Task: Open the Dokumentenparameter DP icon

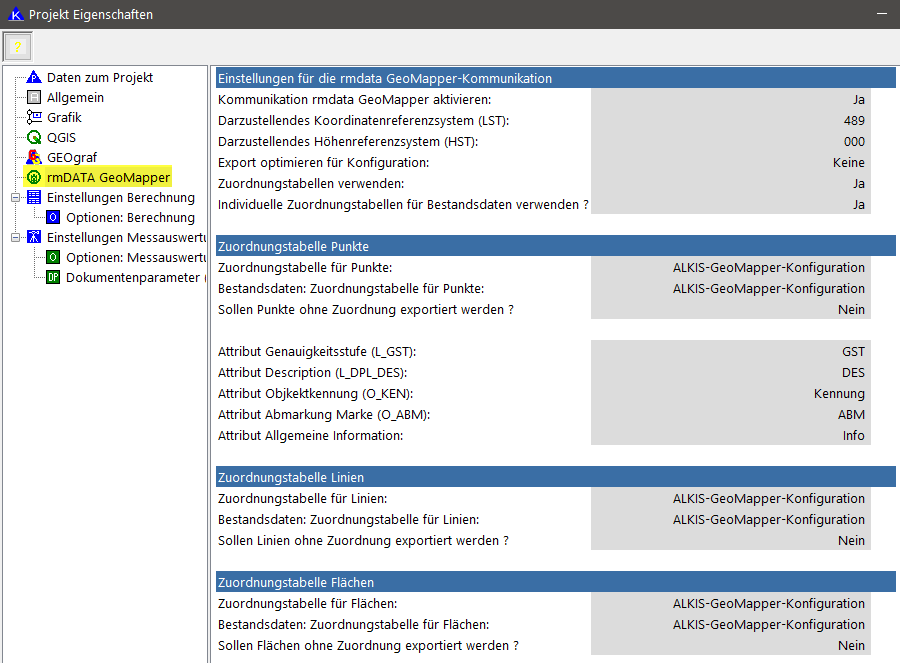Action: click(53, 277)
